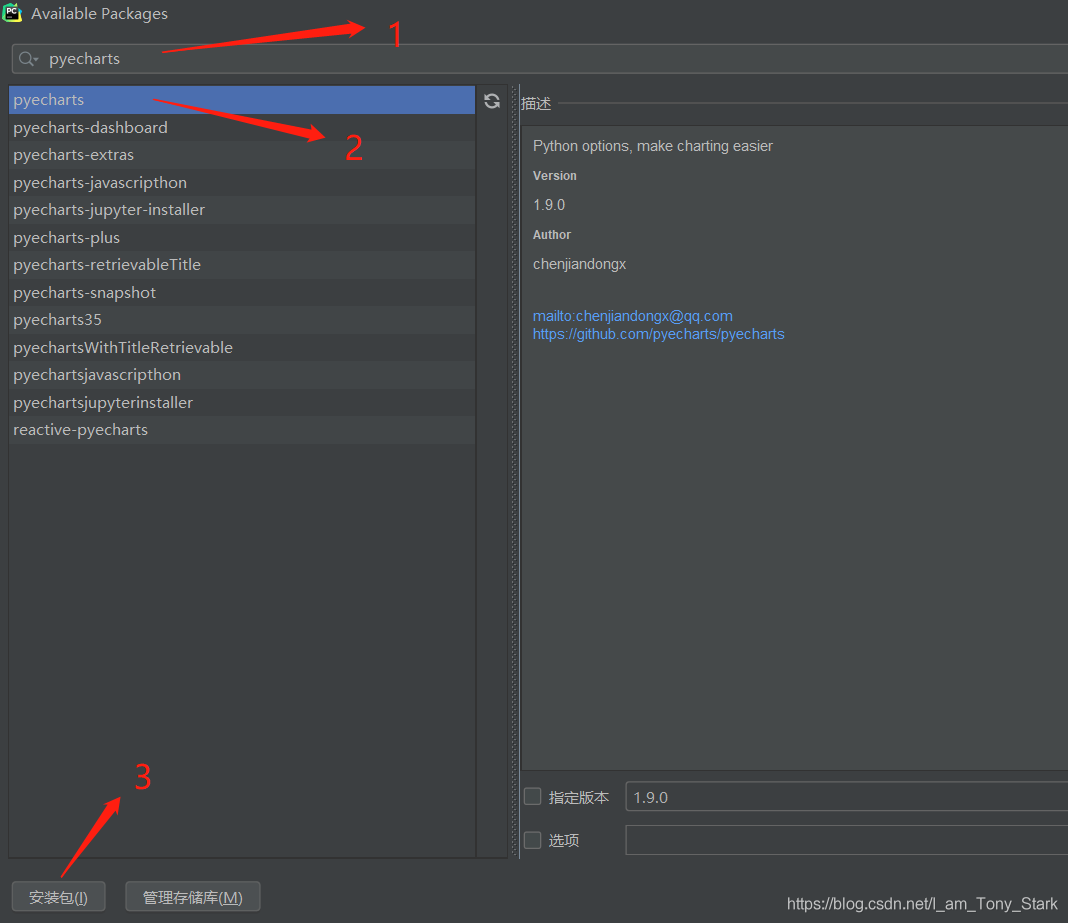Viewport: 1068px width, 923px height.
Task: Select the pyecharts package row
Action: tap(242, 99)
